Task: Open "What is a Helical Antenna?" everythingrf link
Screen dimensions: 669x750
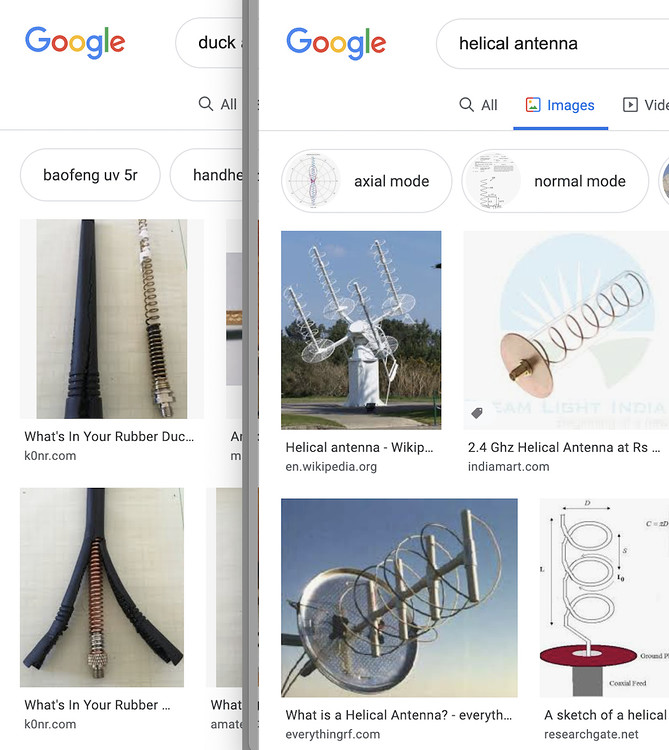Action: (399, 715)
